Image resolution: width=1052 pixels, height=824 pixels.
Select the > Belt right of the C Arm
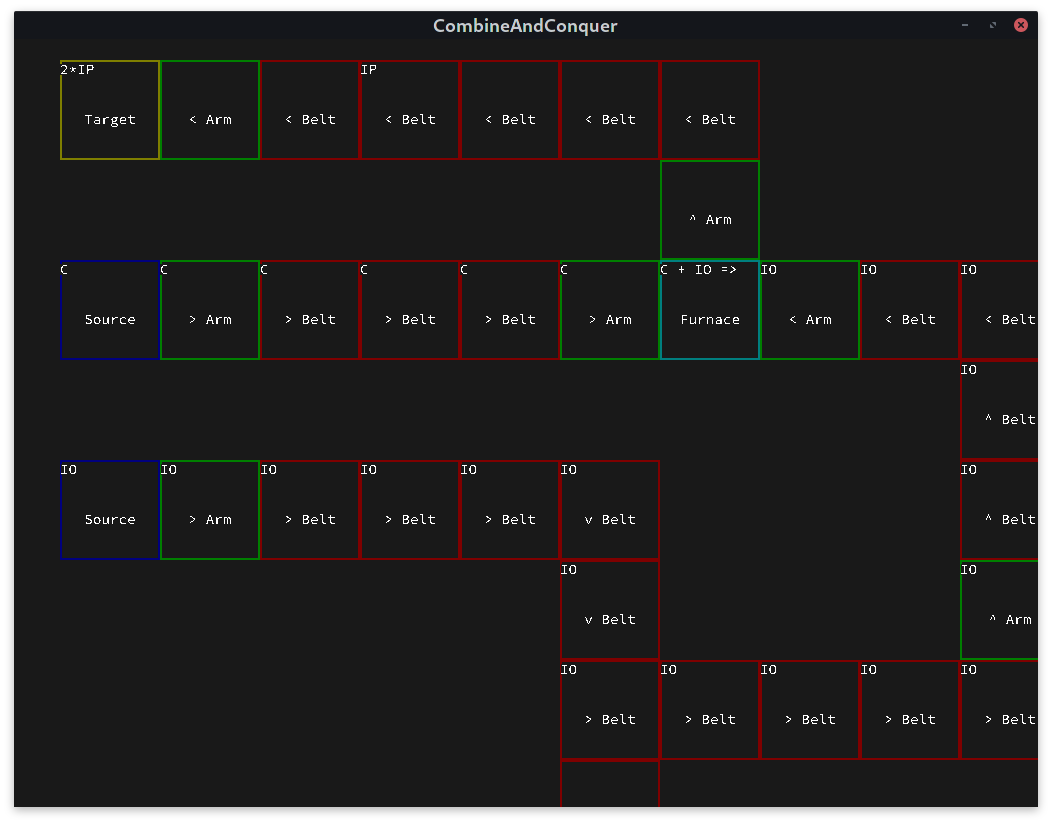click(x=310, y=310)
